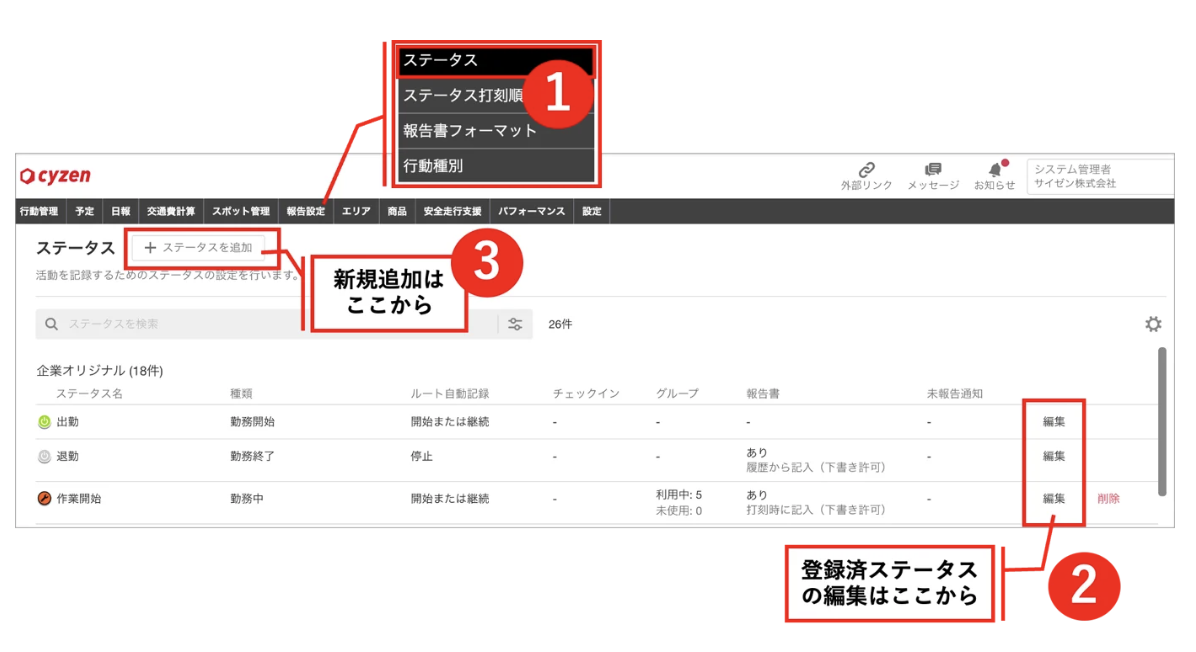Open the 報告設定 menu

point(306,211)
